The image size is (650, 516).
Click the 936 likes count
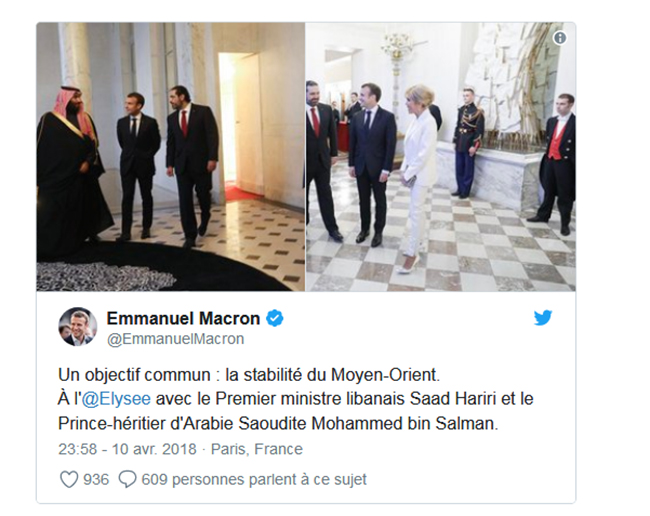tap(96, 480)
